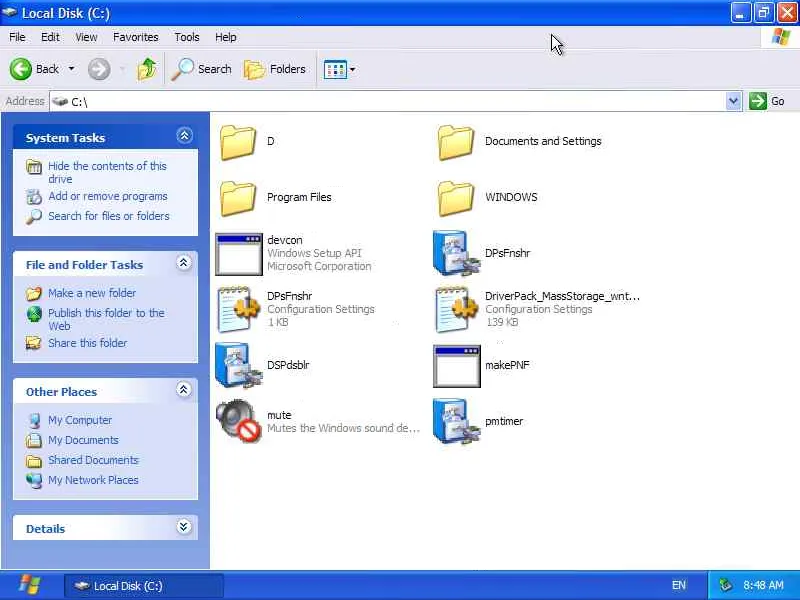Go up one folder level
The width and height of the screenshot is (800, 600).
147,69
